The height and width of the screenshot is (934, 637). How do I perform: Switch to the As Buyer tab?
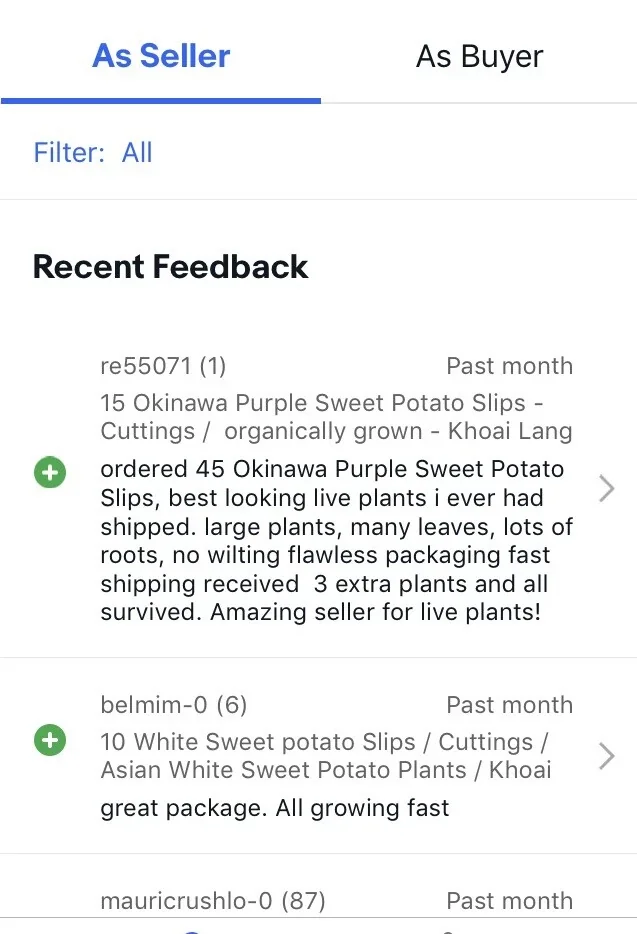[478, 56]
